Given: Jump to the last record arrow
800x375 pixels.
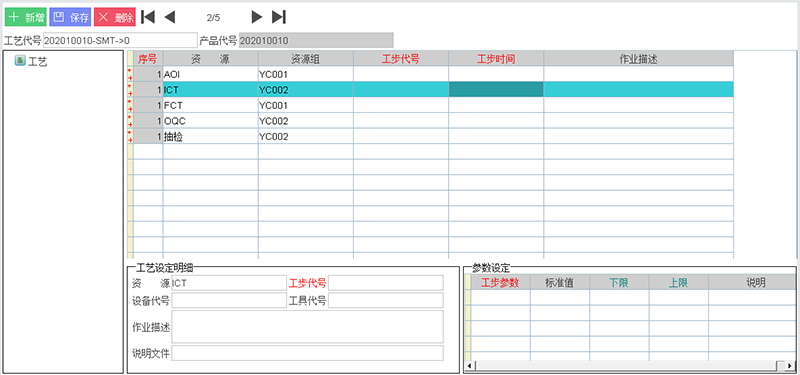Looking at the screenshot, I should 279,17.
